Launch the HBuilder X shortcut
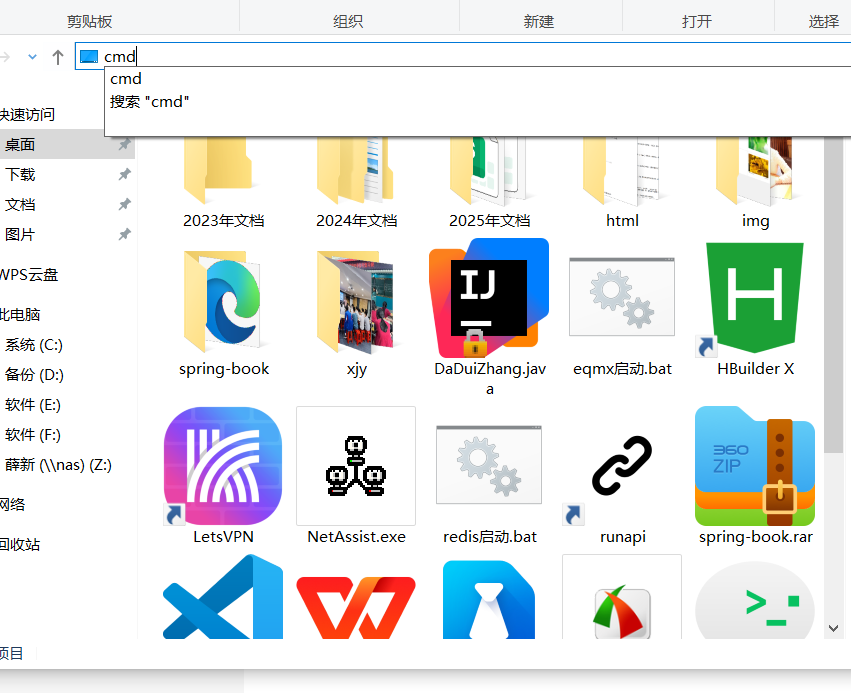This screenshot has height=693, width=851. [755, 309]
